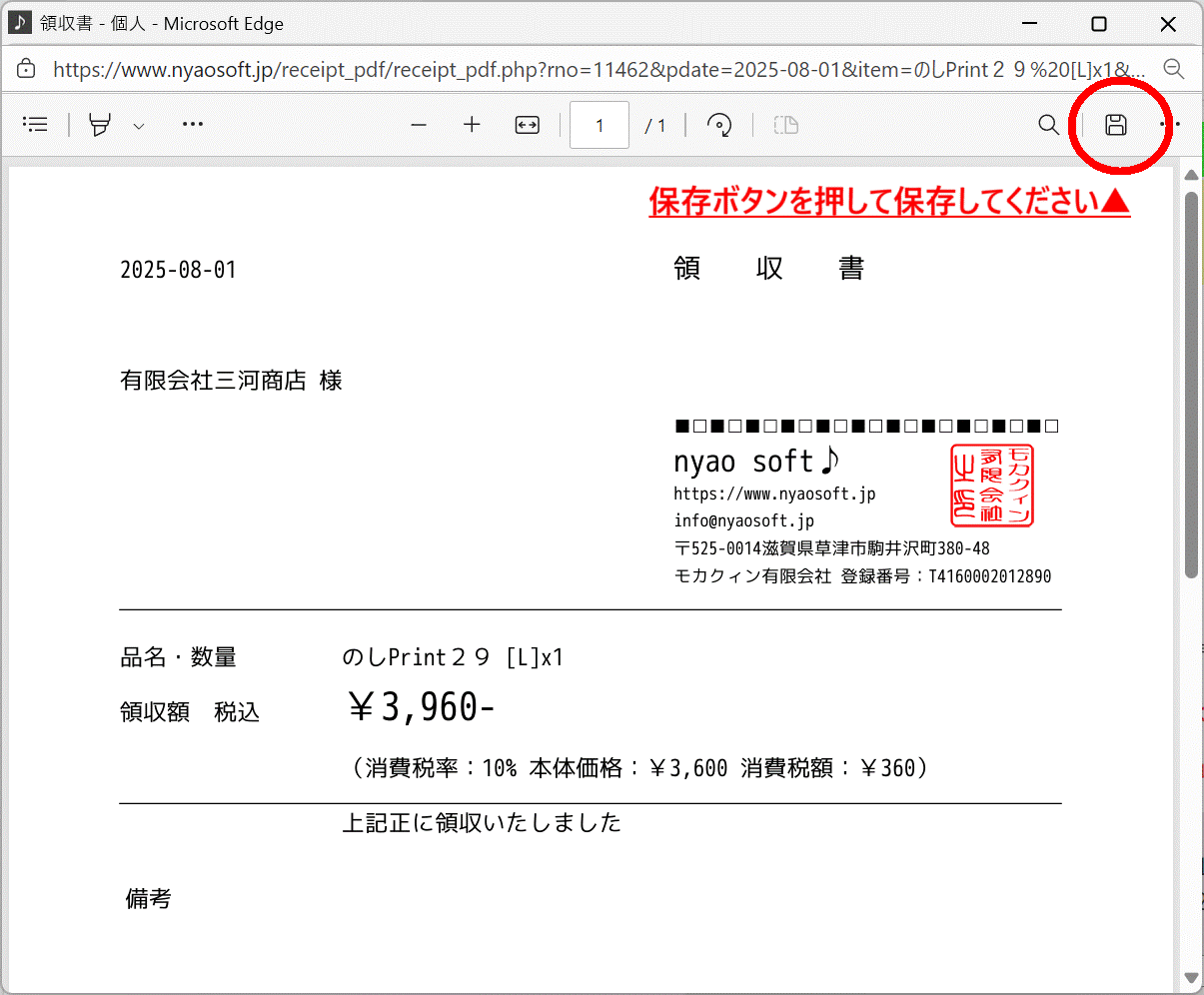
Task: Click the tax breakdown line in parentheses
Action: (639, 768)
